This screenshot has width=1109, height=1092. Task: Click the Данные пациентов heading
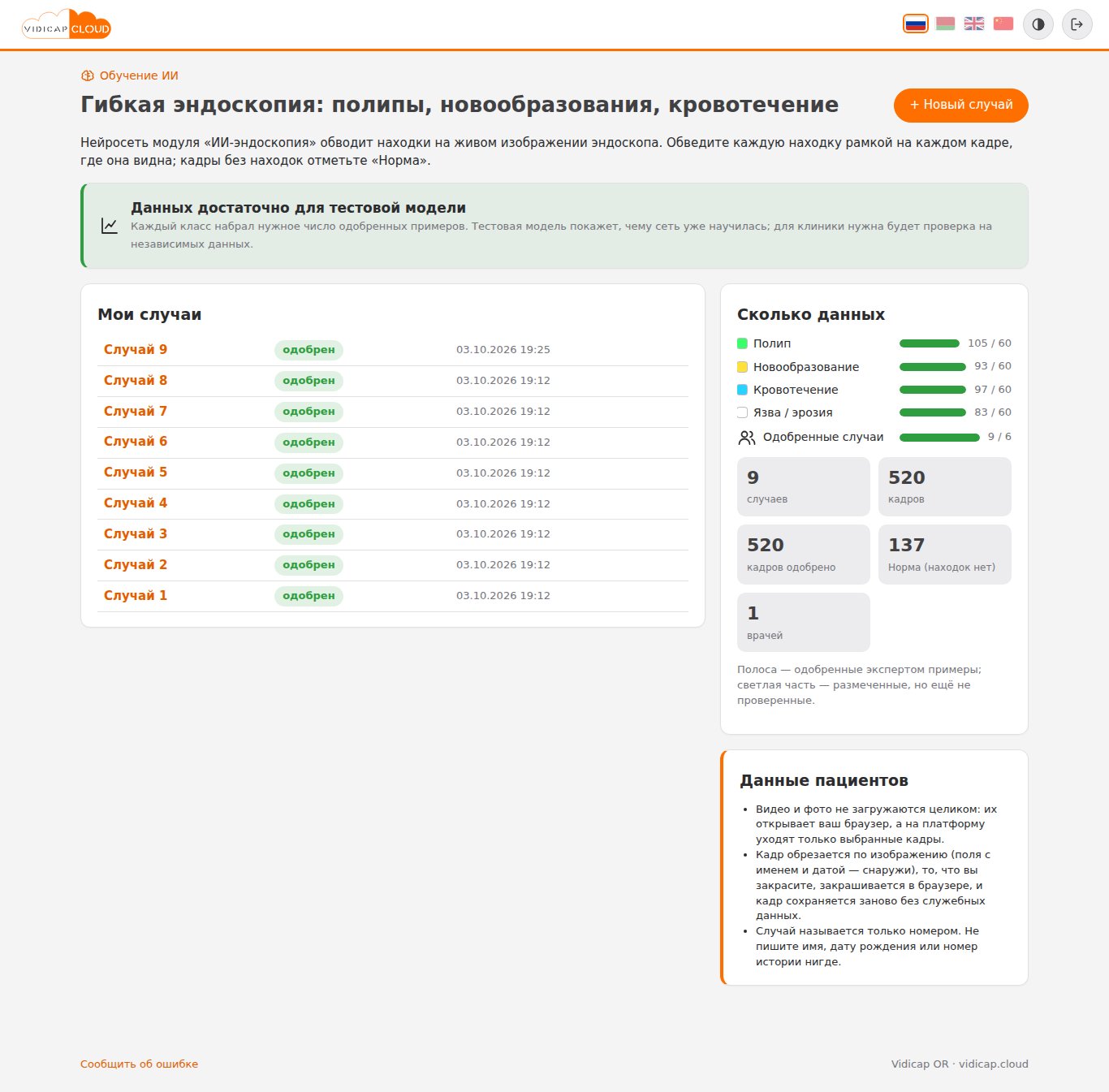point(824,781)
